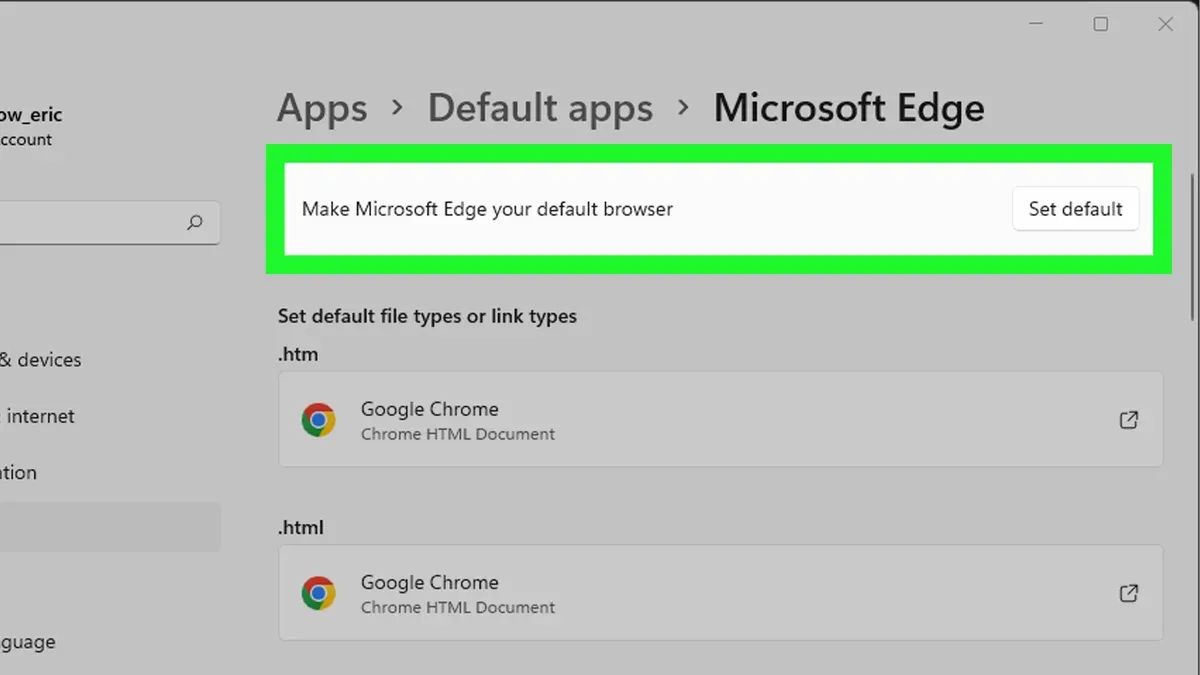Click user account name in sidebar
The width and height of the screenshot is (1200, 675).
click(x=31, y=115)
